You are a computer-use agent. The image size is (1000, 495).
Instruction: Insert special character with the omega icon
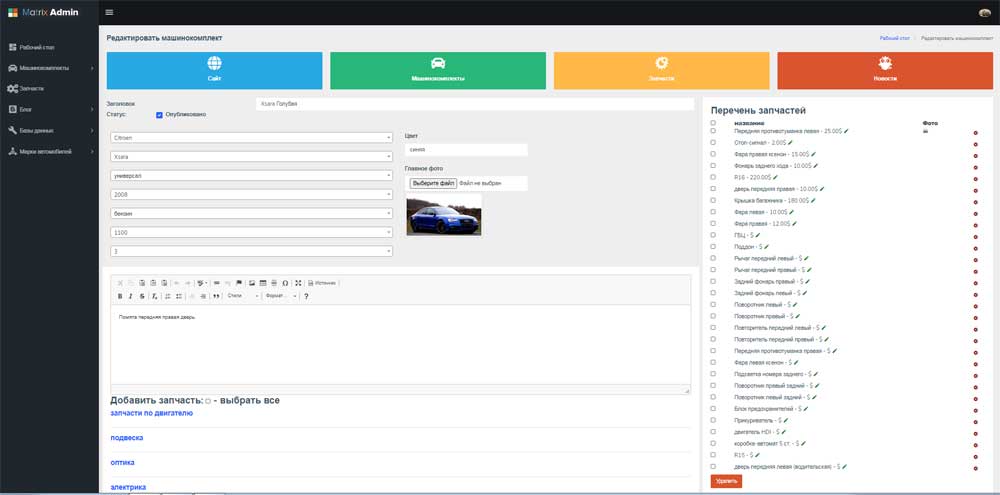285,283
